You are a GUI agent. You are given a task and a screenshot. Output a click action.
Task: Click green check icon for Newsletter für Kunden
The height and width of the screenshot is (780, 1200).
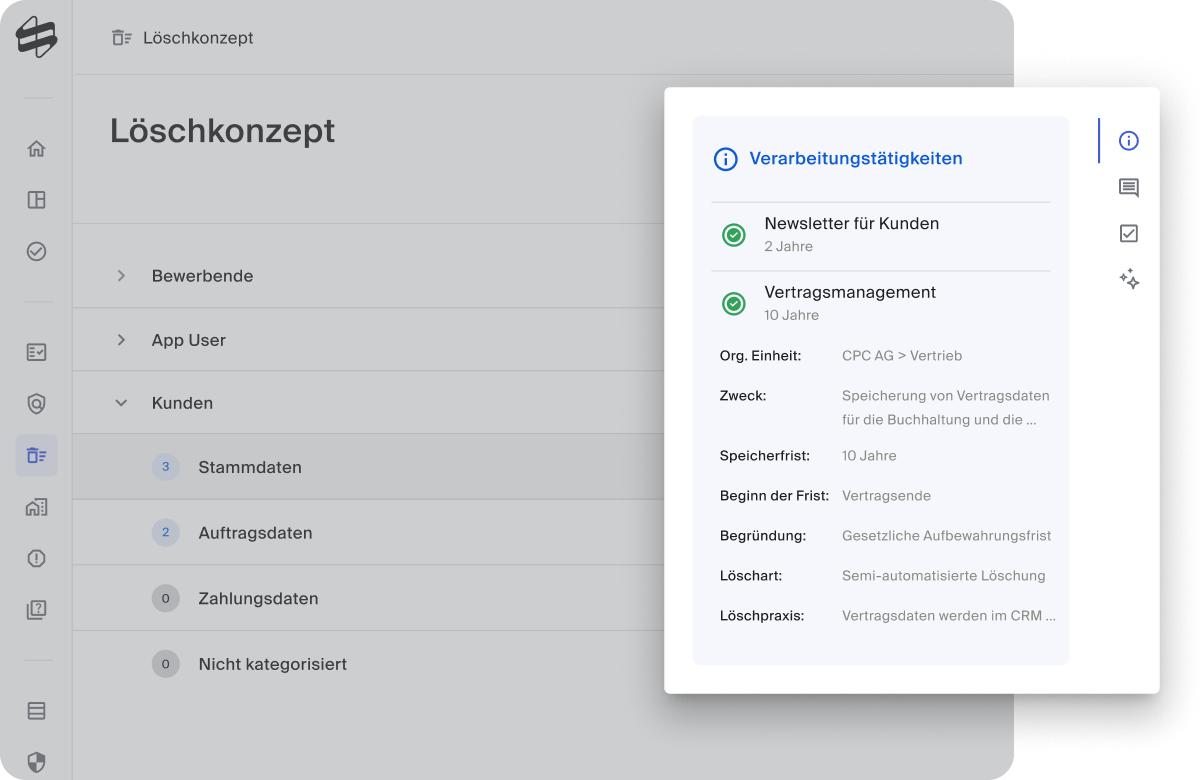click(x=734, y=235)
